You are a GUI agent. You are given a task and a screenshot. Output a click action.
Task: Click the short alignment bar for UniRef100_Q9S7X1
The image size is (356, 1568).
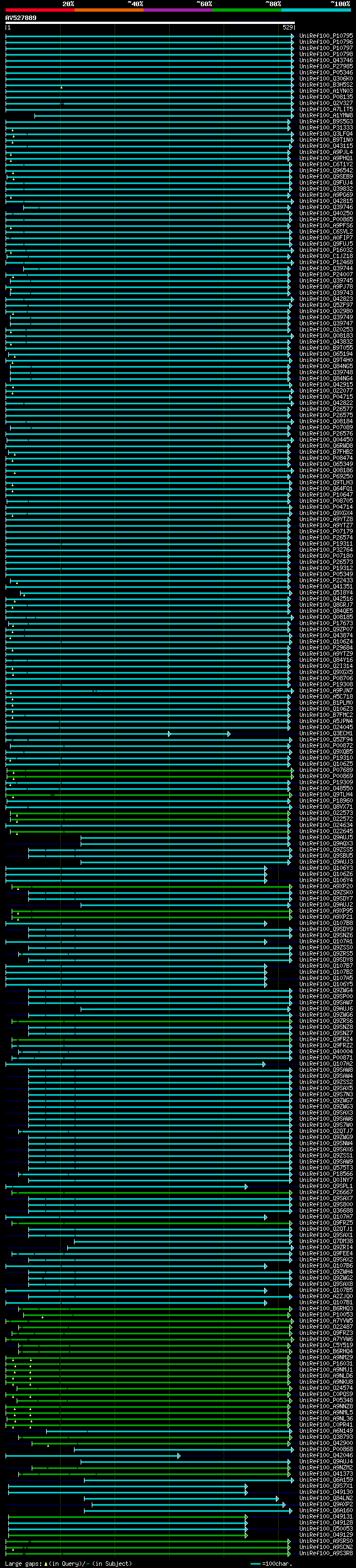128,1486
